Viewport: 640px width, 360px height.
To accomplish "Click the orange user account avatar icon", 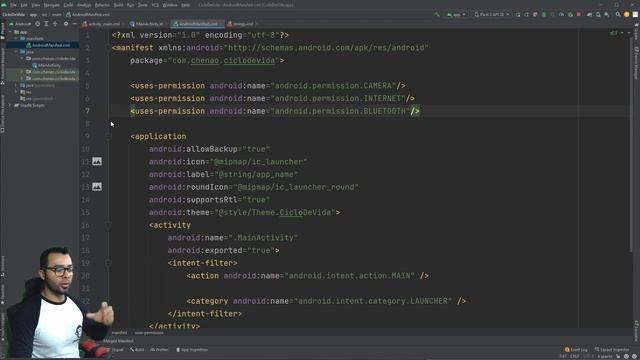I will (x=627, y=14).
